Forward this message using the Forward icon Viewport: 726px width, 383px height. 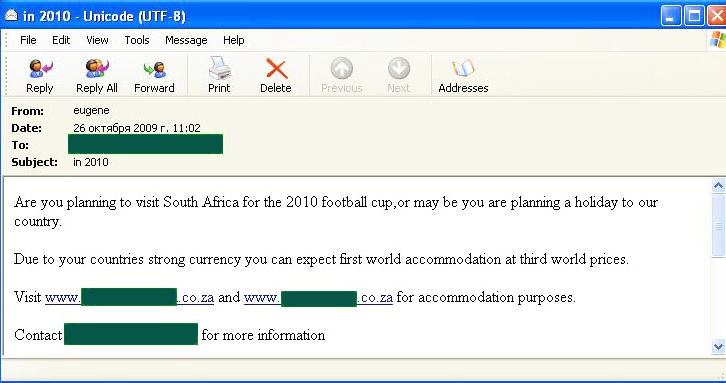(155, 69)
